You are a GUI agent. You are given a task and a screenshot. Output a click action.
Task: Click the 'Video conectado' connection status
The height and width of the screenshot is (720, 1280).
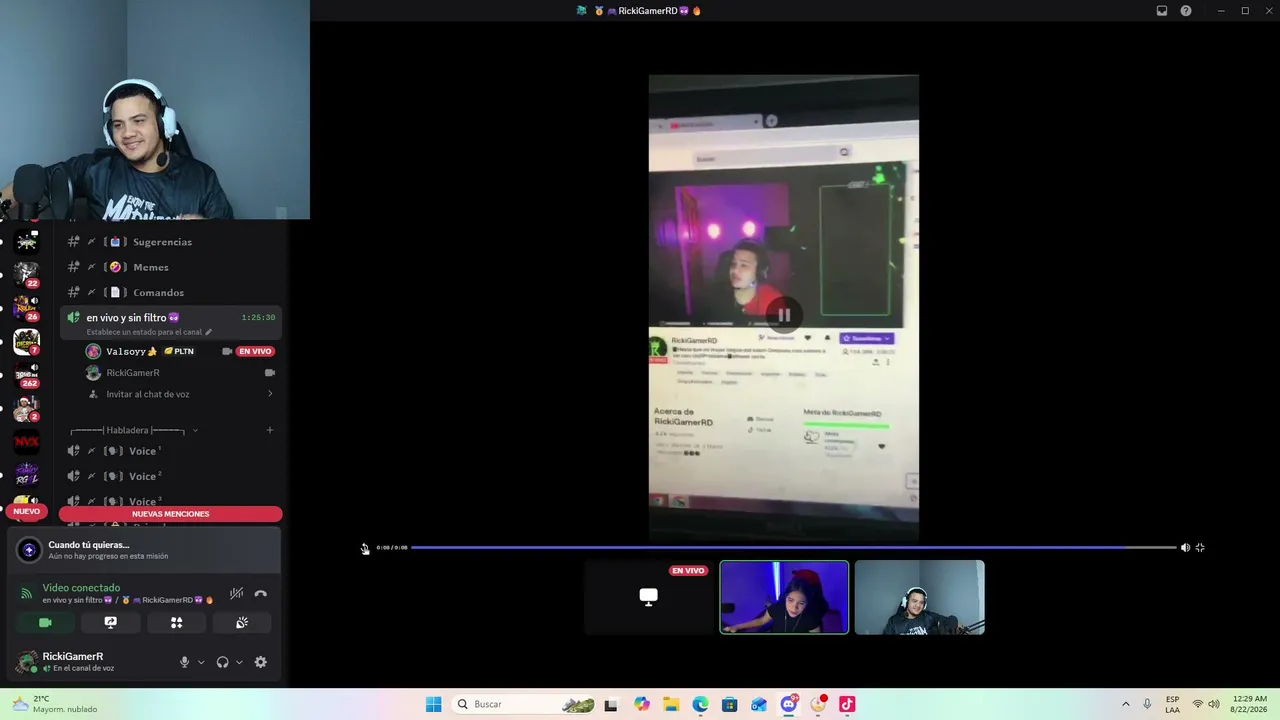tap(81, 588)
